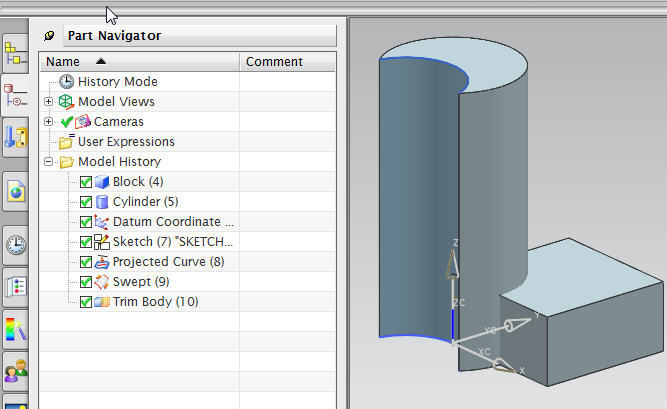Image resolution: width=667 pixels, height=409 pixels.
Task: Select the Block (4) feature
Action: [138, 182]
